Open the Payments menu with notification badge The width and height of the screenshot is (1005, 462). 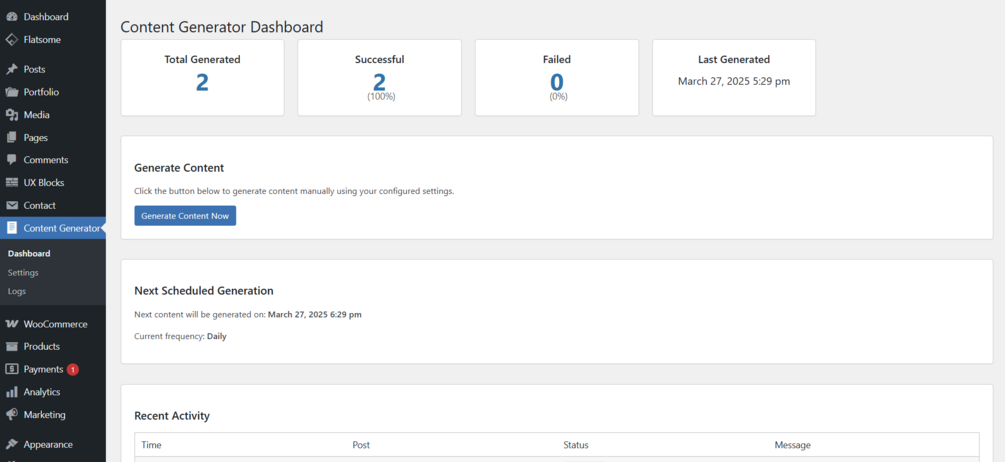[43, 369]
